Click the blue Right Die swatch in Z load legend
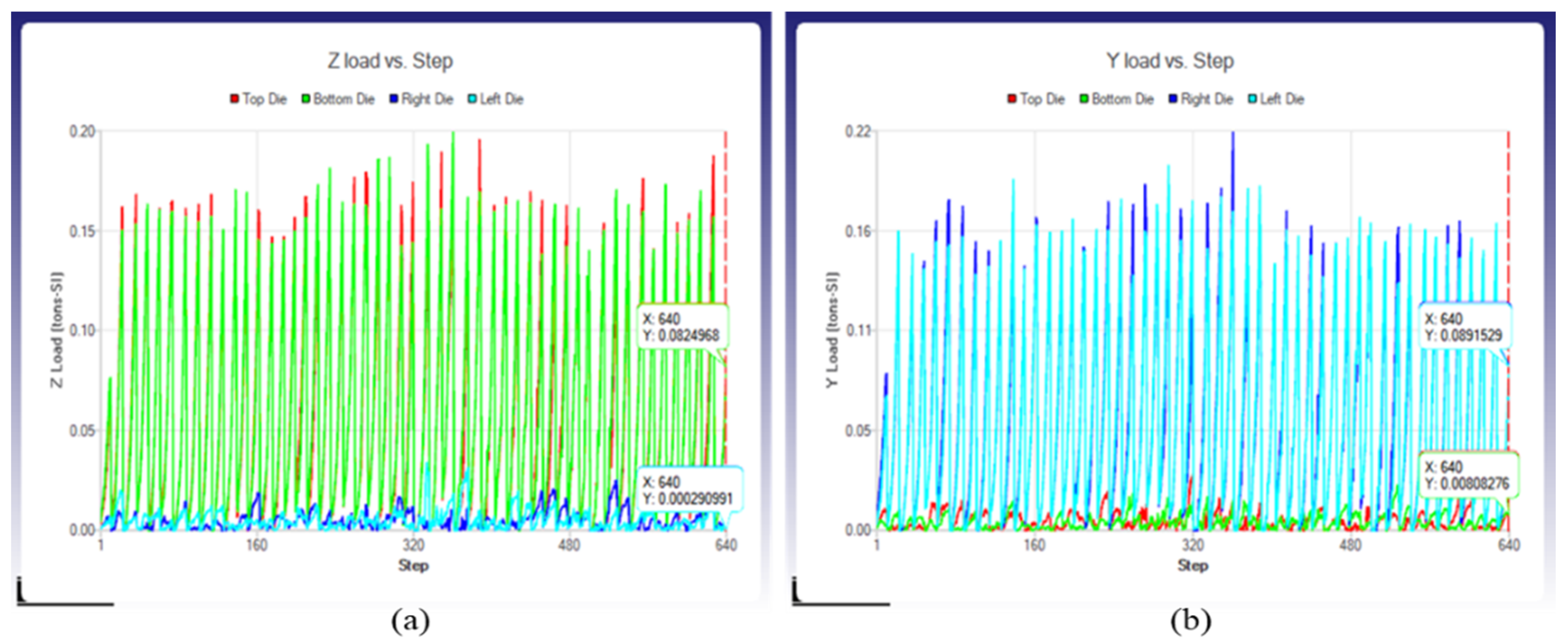This screenshot has height=643, width=1568. 394,98
